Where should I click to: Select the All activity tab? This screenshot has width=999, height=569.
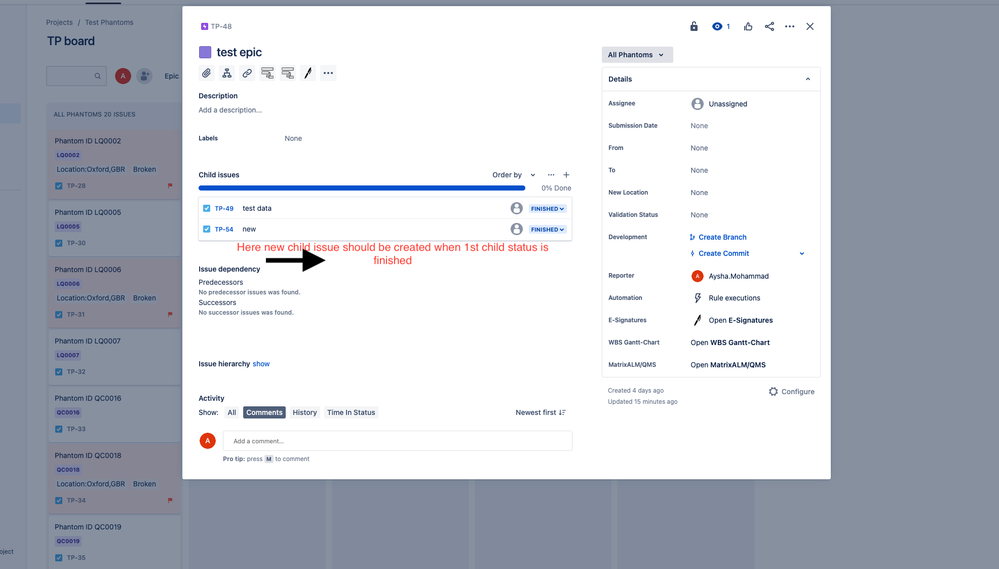coord(232,413)
